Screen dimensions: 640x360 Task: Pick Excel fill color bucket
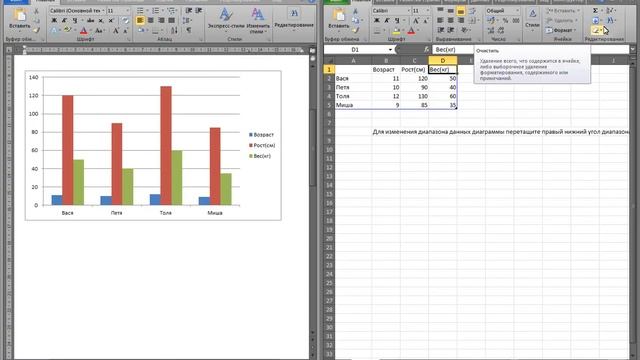tap(396, 31)
